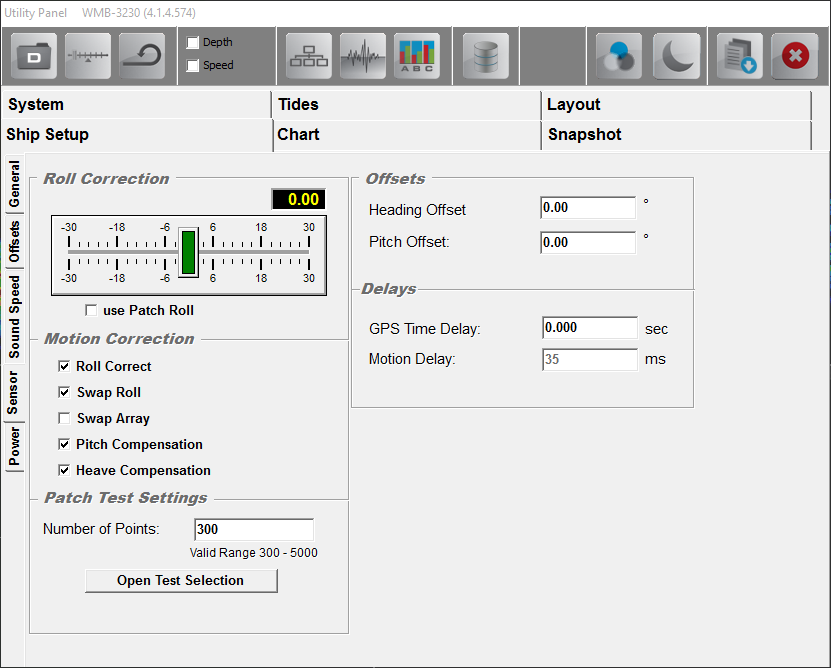Enable the Depth checkbox
The image size is (831, 668).
193,43
